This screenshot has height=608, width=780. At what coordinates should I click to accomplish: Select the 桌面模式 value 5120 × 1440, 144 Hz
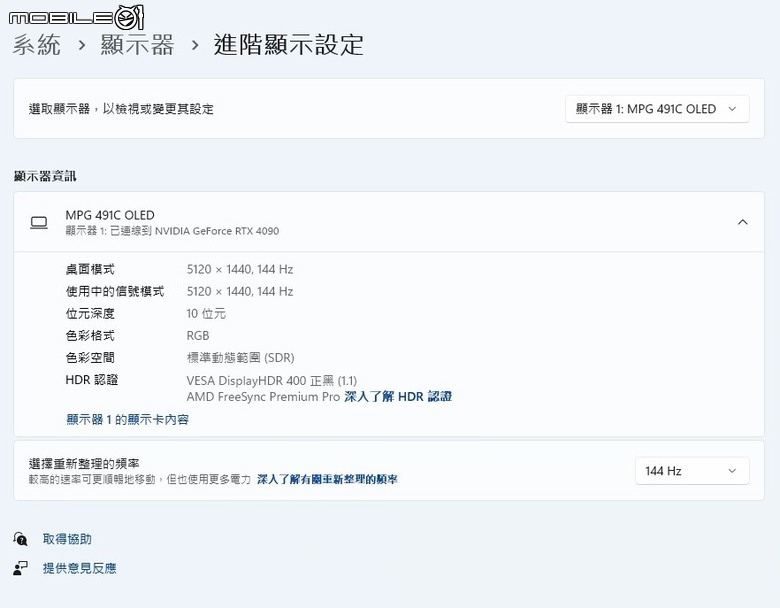coord(240,269)
